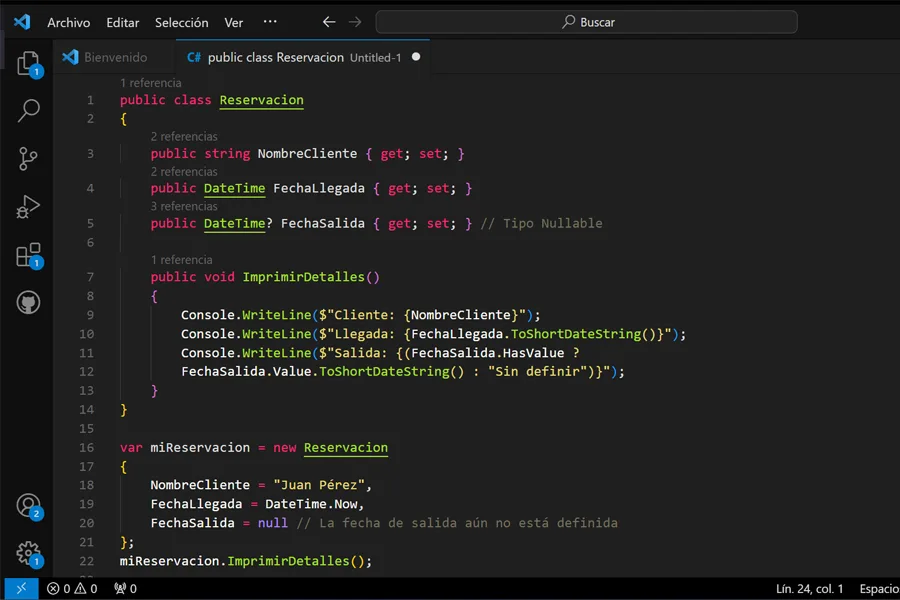Open the Source Control view

coord(28,159)
